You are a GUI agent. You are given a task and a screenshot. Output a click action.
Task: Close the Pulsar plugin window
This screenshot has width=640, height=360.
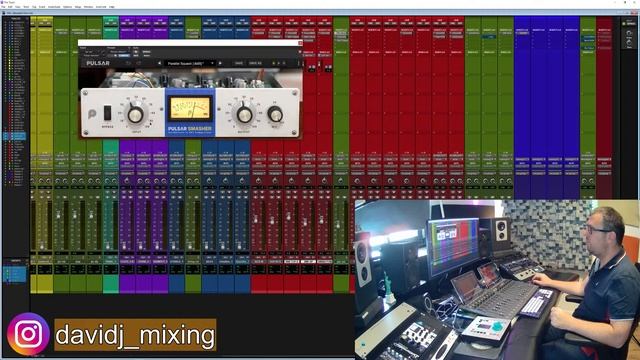click(x=300, y=42)
